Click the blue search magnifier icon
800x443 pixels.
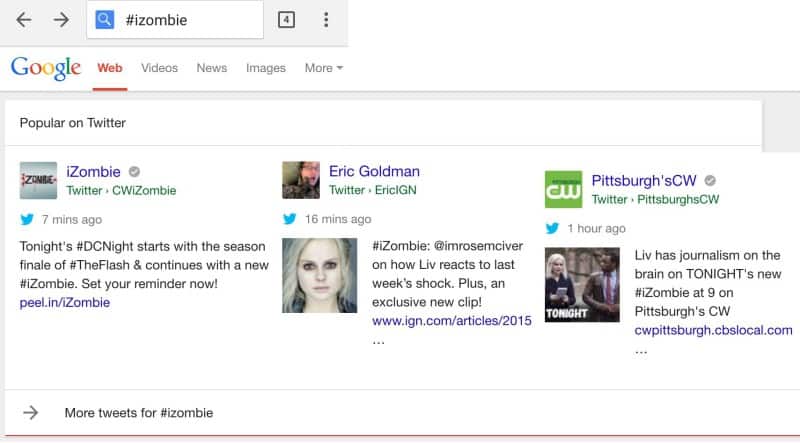click(x=105, y=20)
